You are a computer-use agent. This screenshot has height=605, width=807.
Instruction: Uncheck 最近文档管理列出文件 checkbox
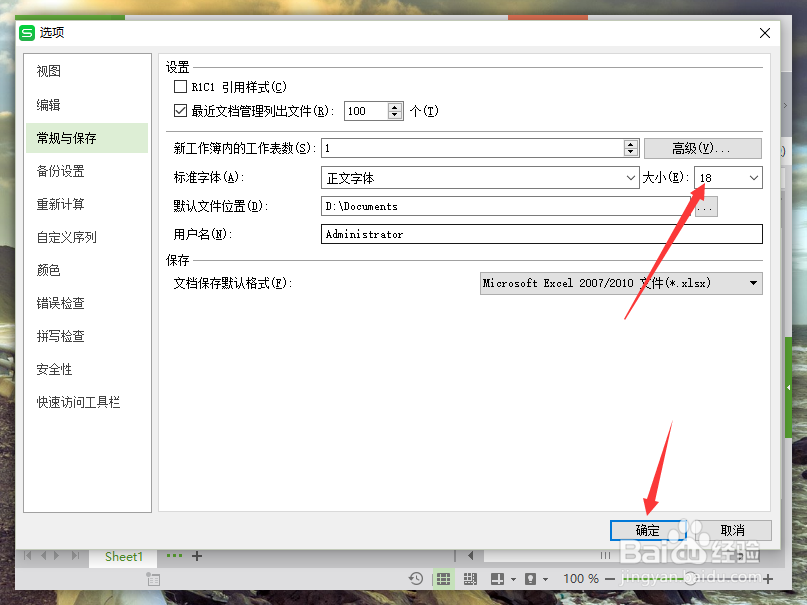point(180,110)
